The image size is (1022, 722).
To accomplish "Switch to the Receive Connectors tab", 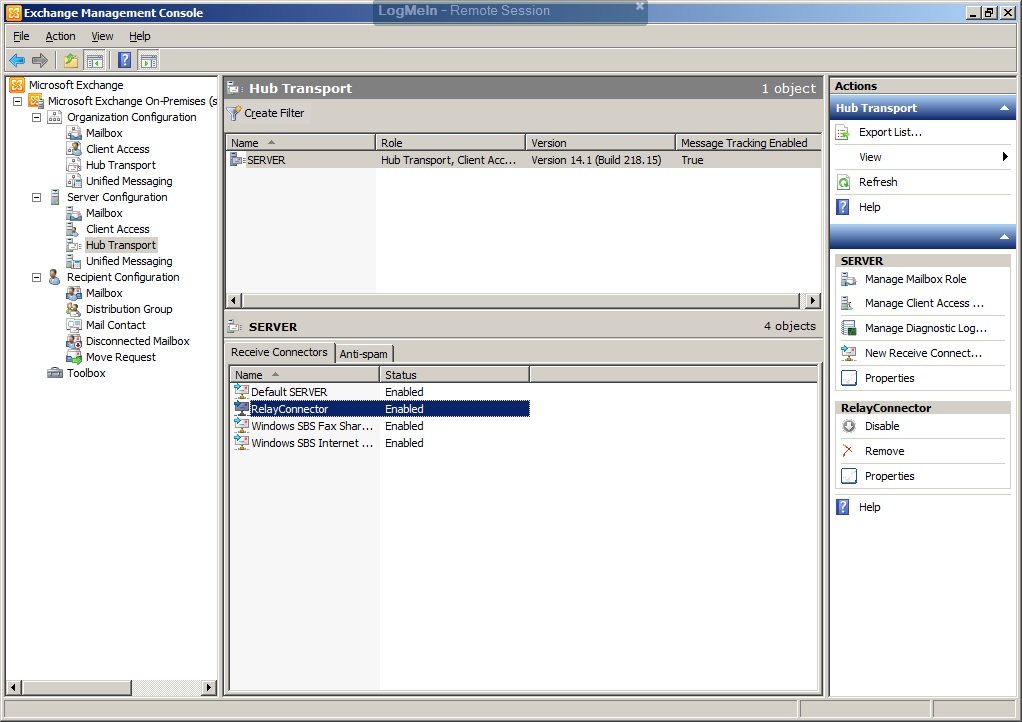I will pos(279,352).
